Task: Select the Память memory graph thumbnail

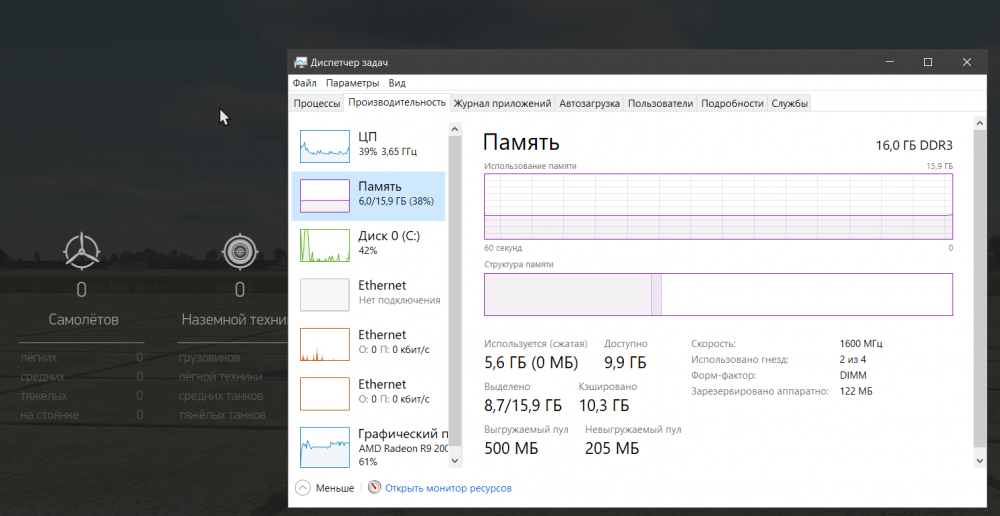Action: 325,195
